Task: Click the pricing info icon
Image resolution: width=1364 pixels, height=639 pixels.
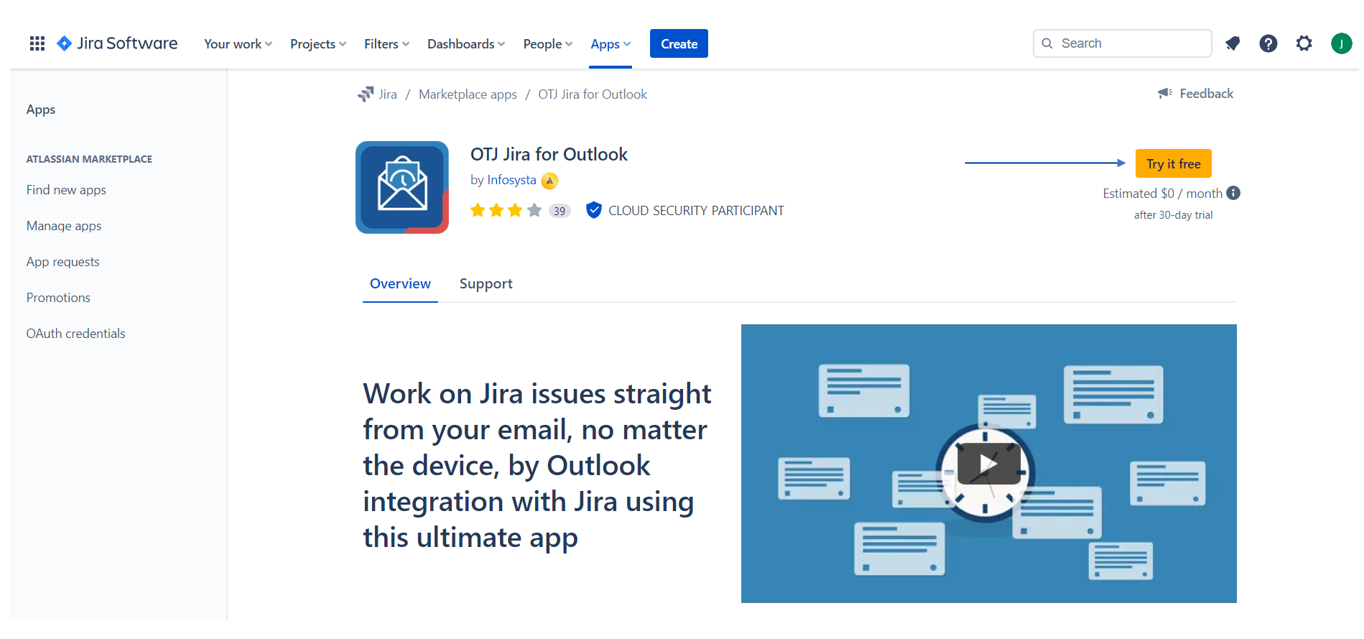Action: [1233, 193]
